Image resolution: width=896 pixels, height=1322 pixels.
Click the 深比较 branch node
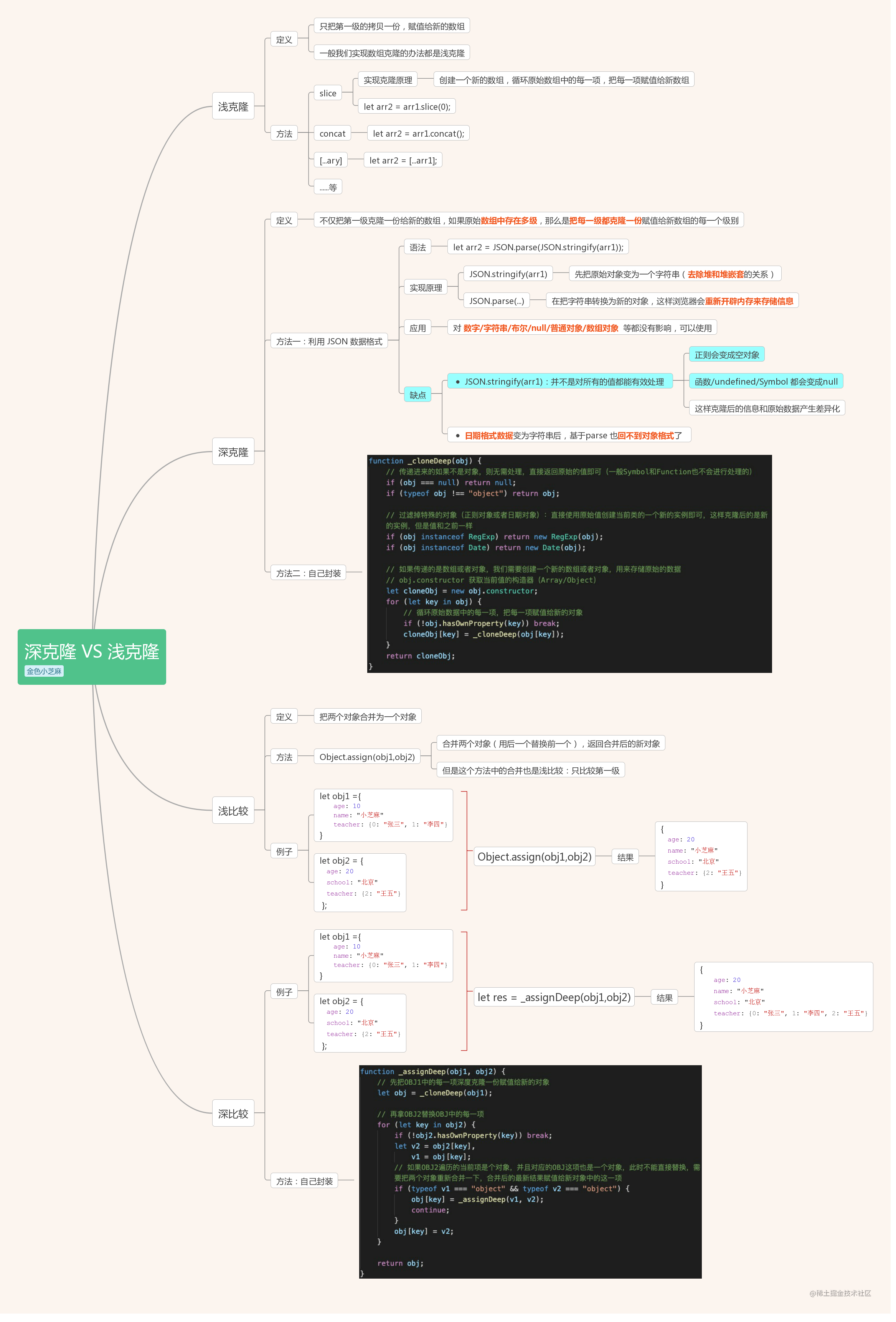click(233, 1113)
